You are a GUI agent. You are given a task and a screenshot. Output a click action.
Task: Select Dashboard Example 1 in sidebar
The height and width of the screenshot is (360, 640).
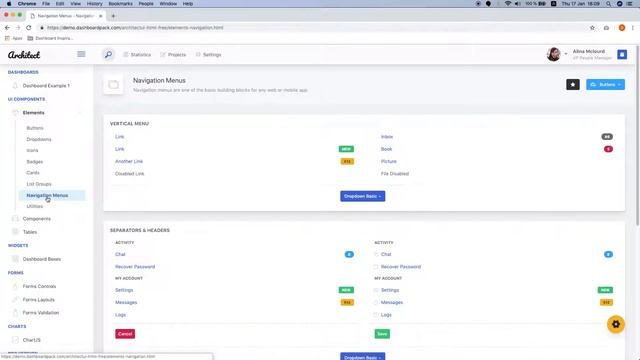click(x=47, y=86)
